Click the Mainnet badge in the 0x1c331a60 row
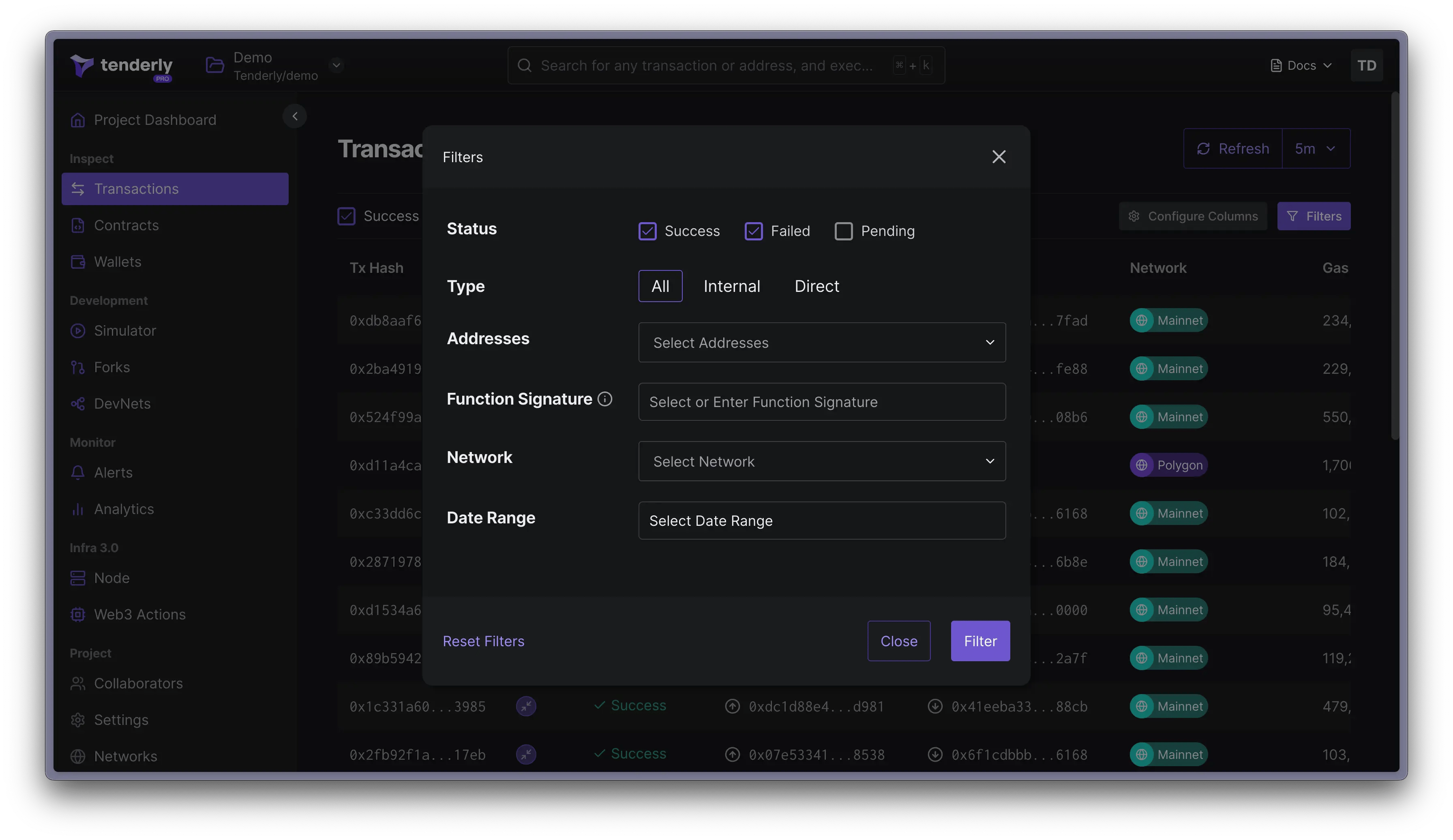This screenshot has height=840, width=1453. pyautogui.click(x=1168, y=706)
